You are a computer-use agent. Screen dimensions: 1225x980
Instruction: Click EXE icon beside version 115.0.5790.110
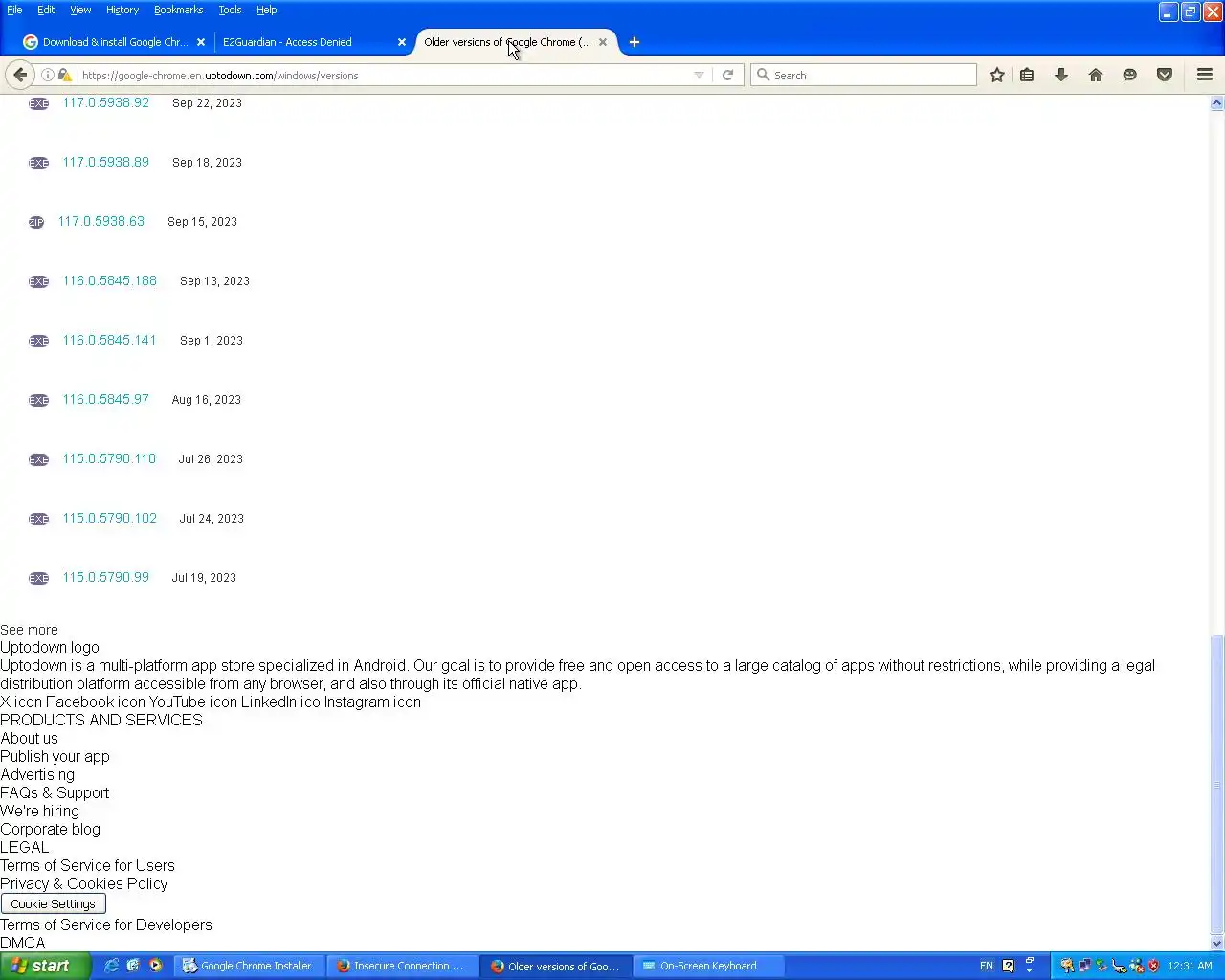click(x=38, y=459)
